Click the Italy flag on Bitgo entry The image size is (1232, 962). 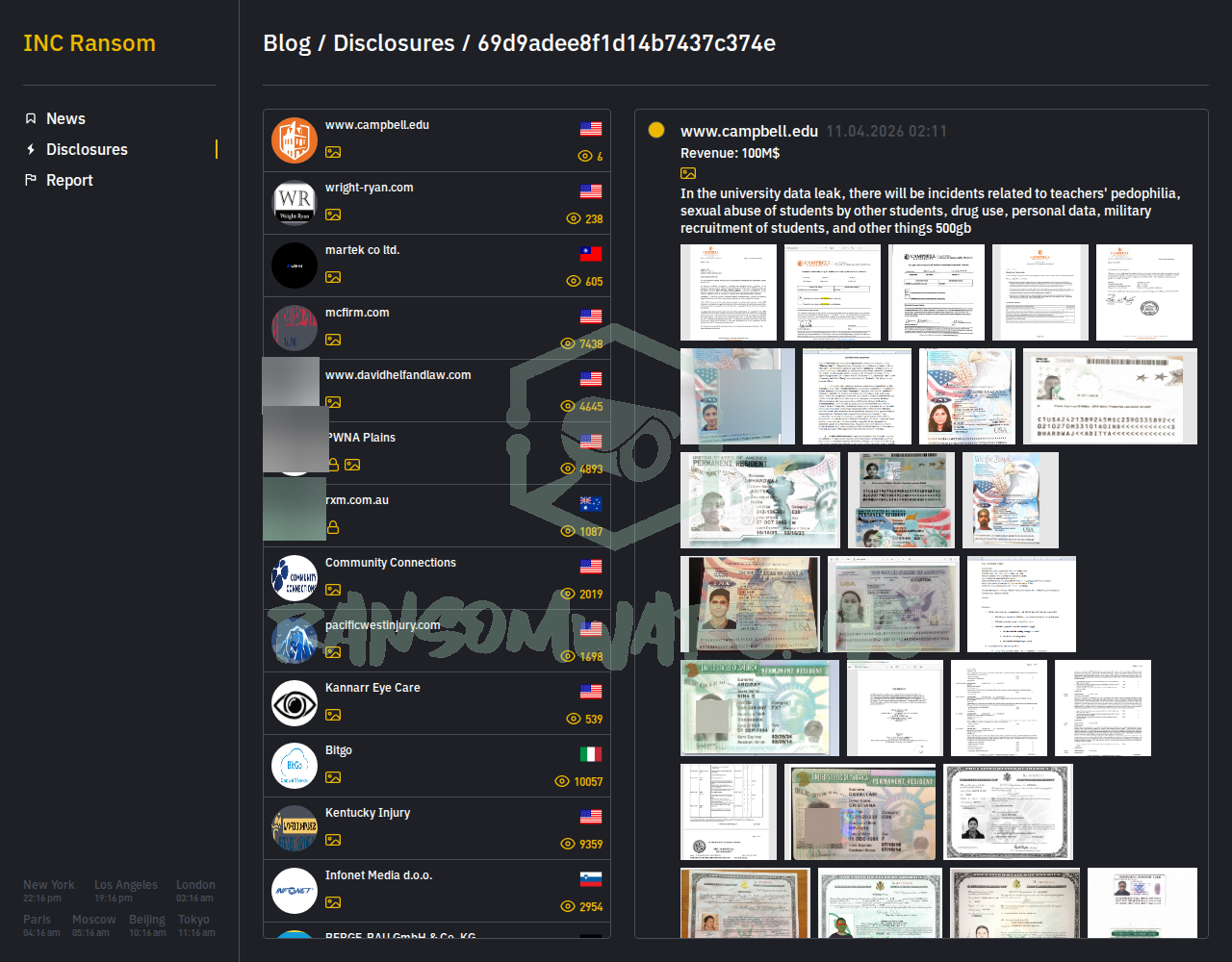(591, 754)
